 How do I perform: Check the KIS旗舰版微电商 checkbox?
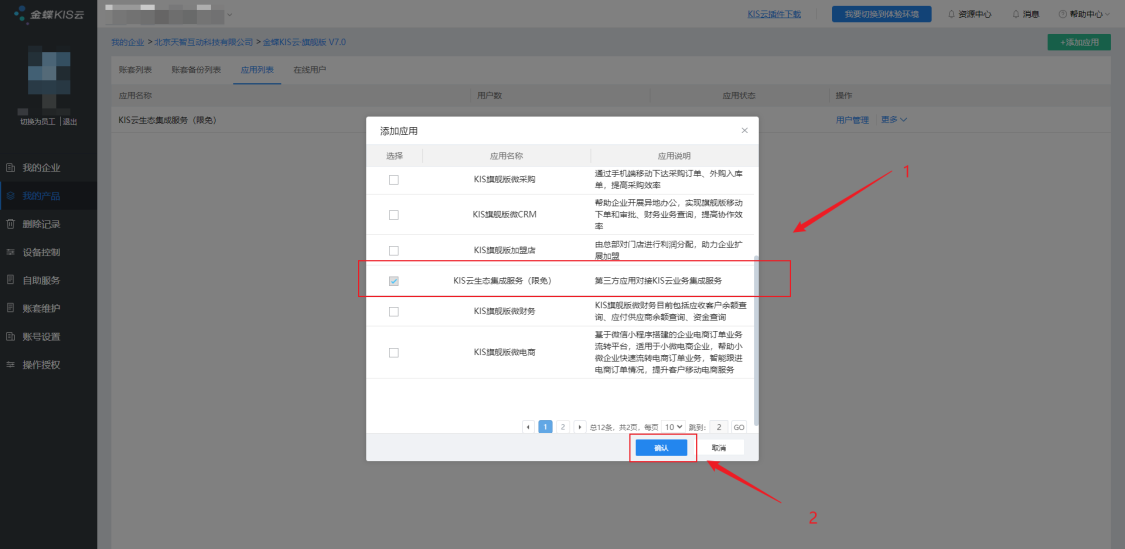point(393,352)
